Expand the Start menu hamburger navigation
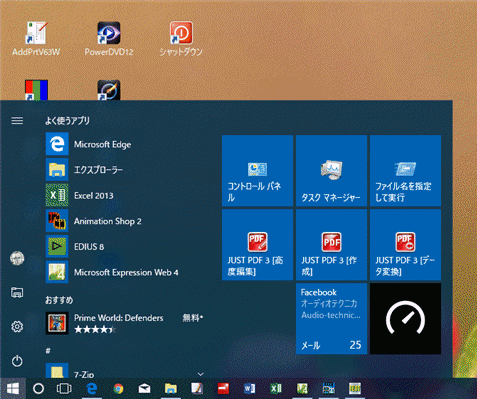Screen dimensions: 477x399 tap(17, 120)
